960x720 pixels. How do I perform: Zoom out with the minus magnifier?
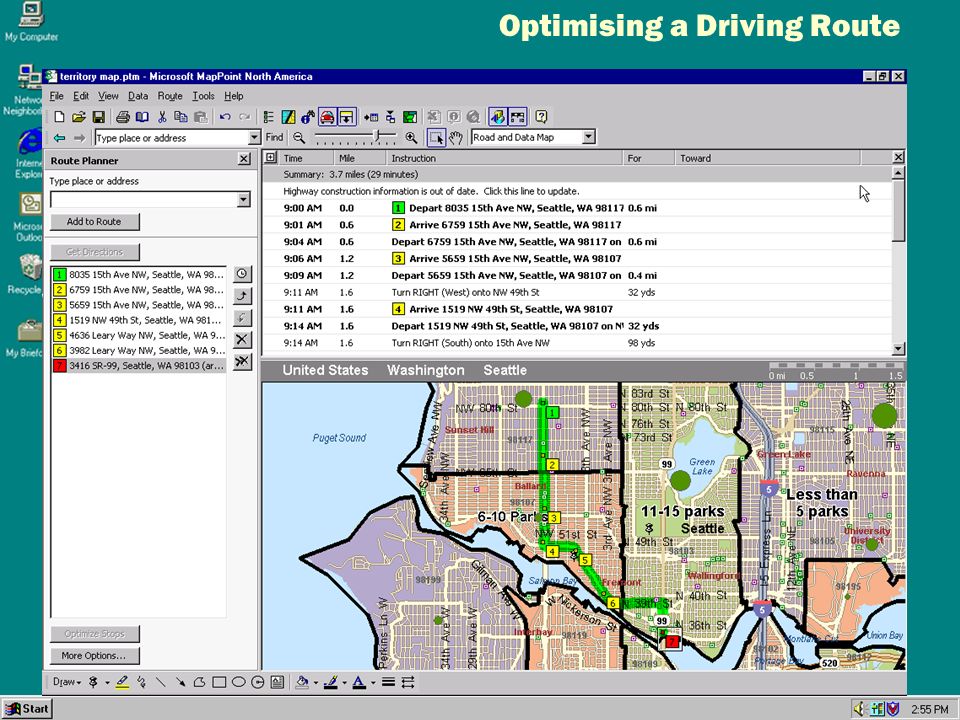(x=299, y=138)
